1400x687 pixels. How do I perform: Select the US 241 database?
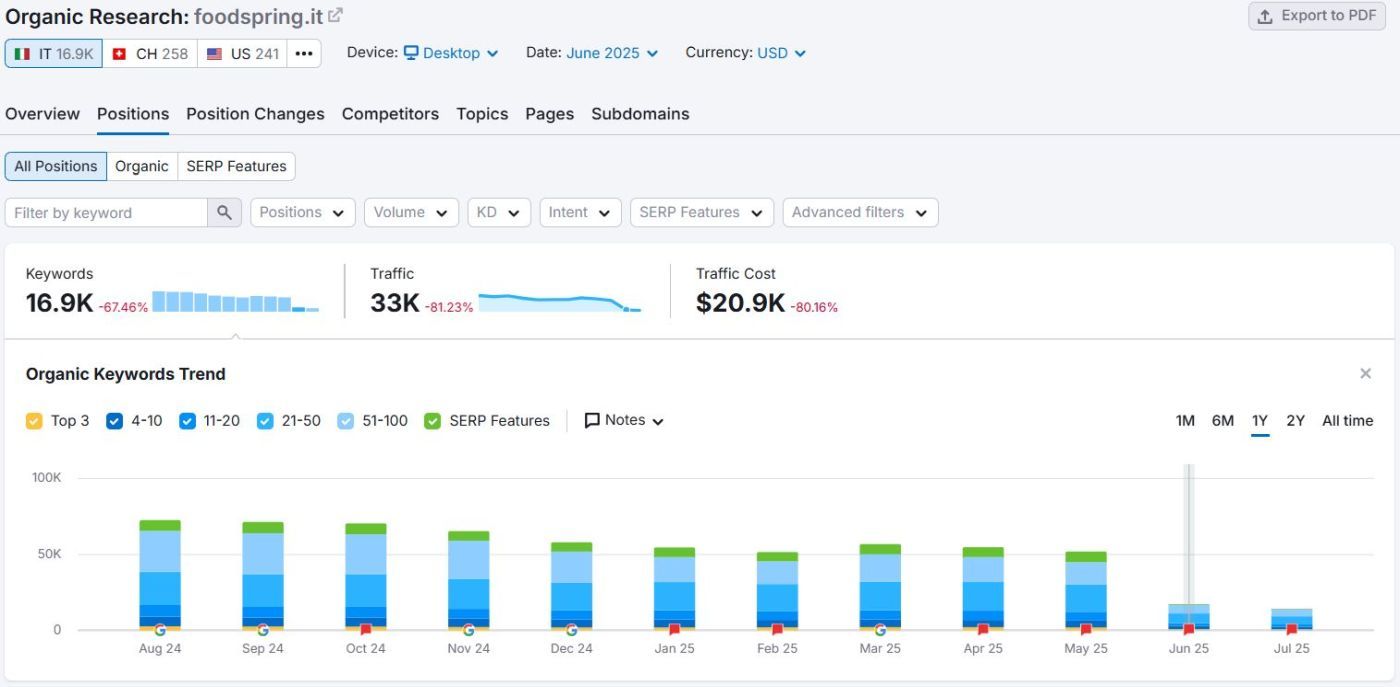[243, 54]
